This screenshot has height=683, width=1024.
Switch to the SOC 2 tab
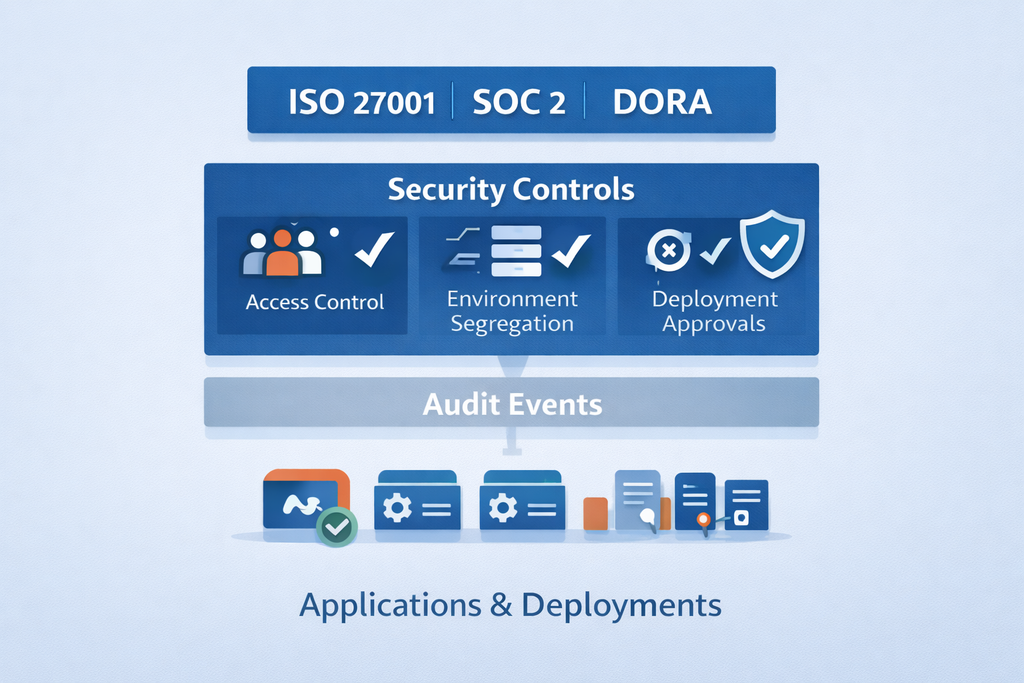519,102
